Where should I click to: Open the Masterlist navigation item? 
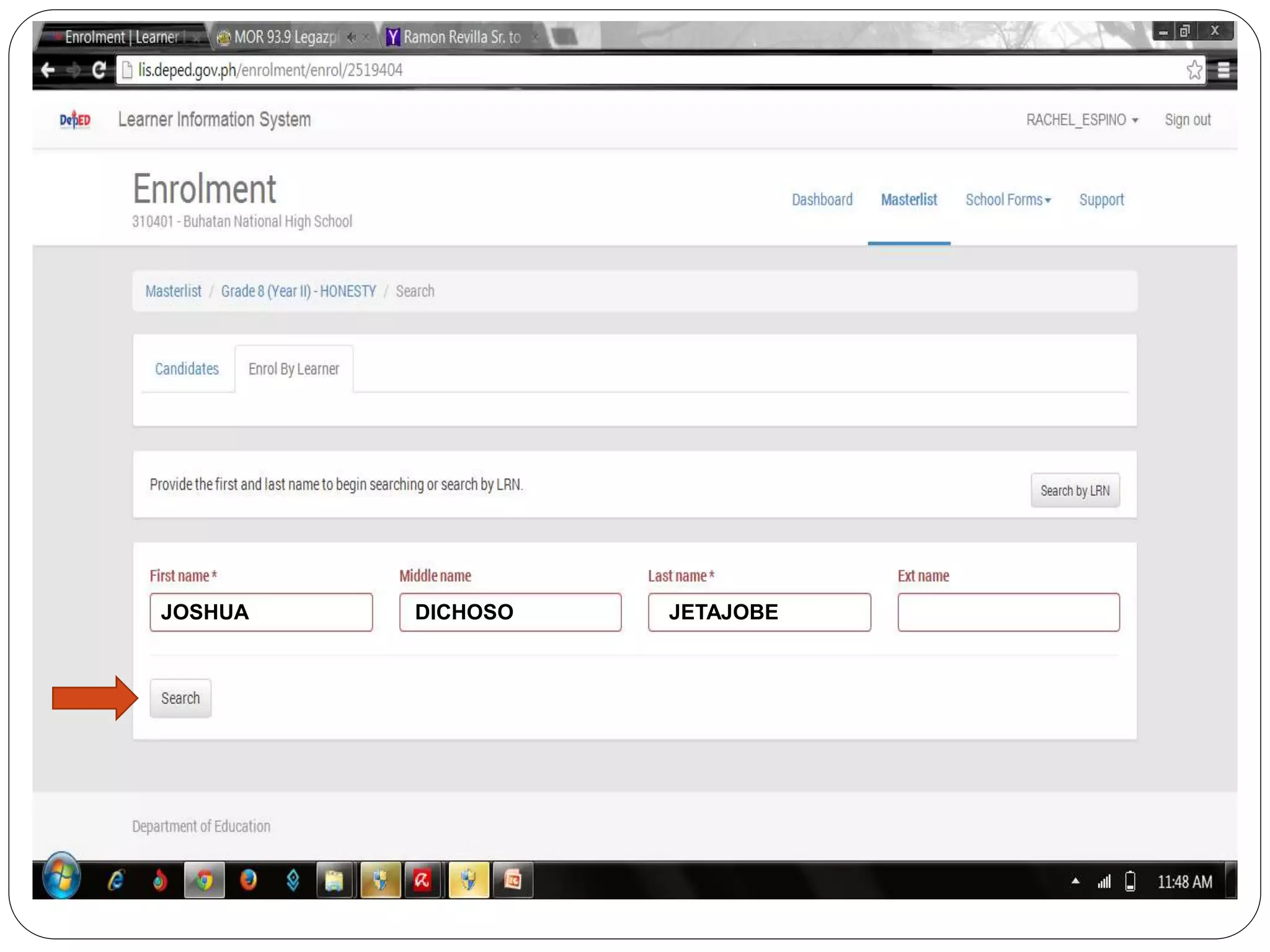point(908,200)
